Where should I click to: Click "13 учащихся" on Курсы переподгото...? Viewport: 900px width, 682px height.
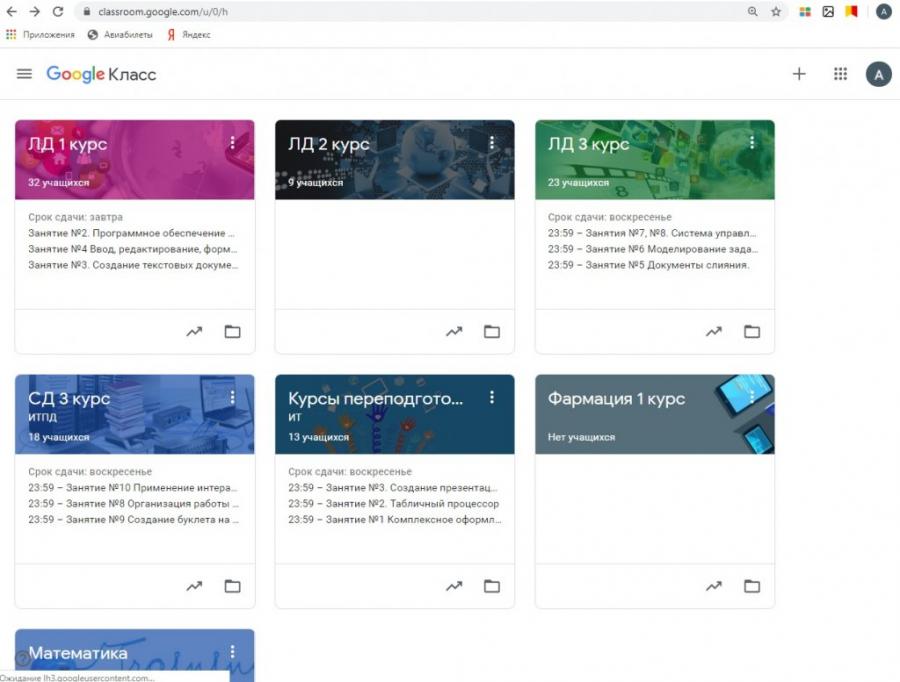319,437
